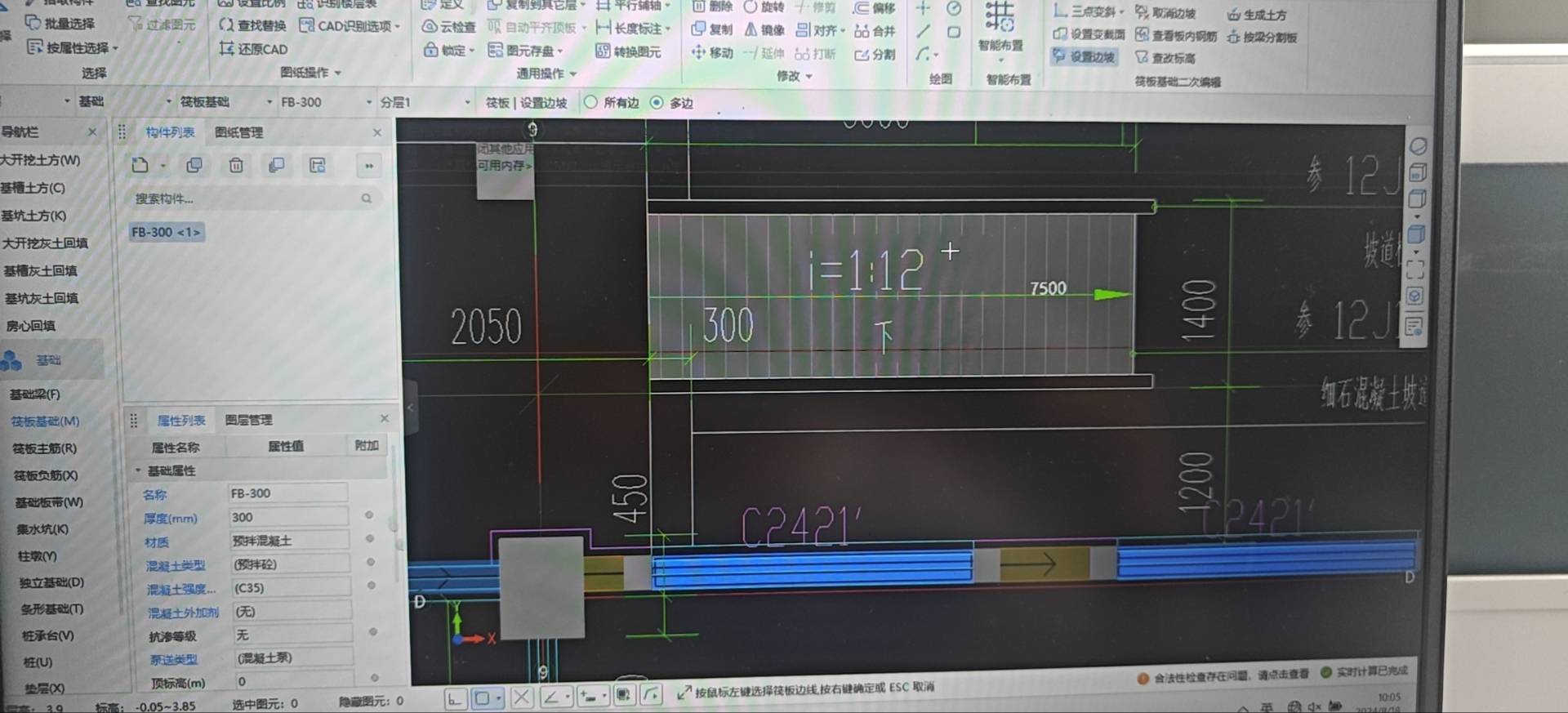Click the 转换图元 convert element tool
Screen dimensions: 1568x713
click(628, 51)
